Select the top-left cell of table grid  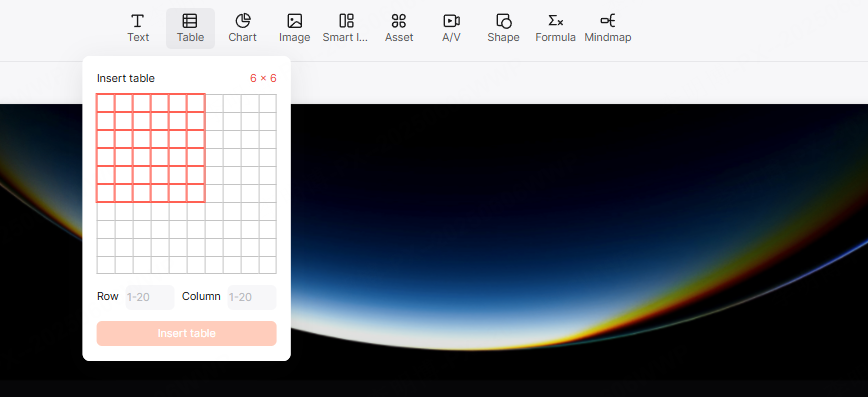pos(106,103)
